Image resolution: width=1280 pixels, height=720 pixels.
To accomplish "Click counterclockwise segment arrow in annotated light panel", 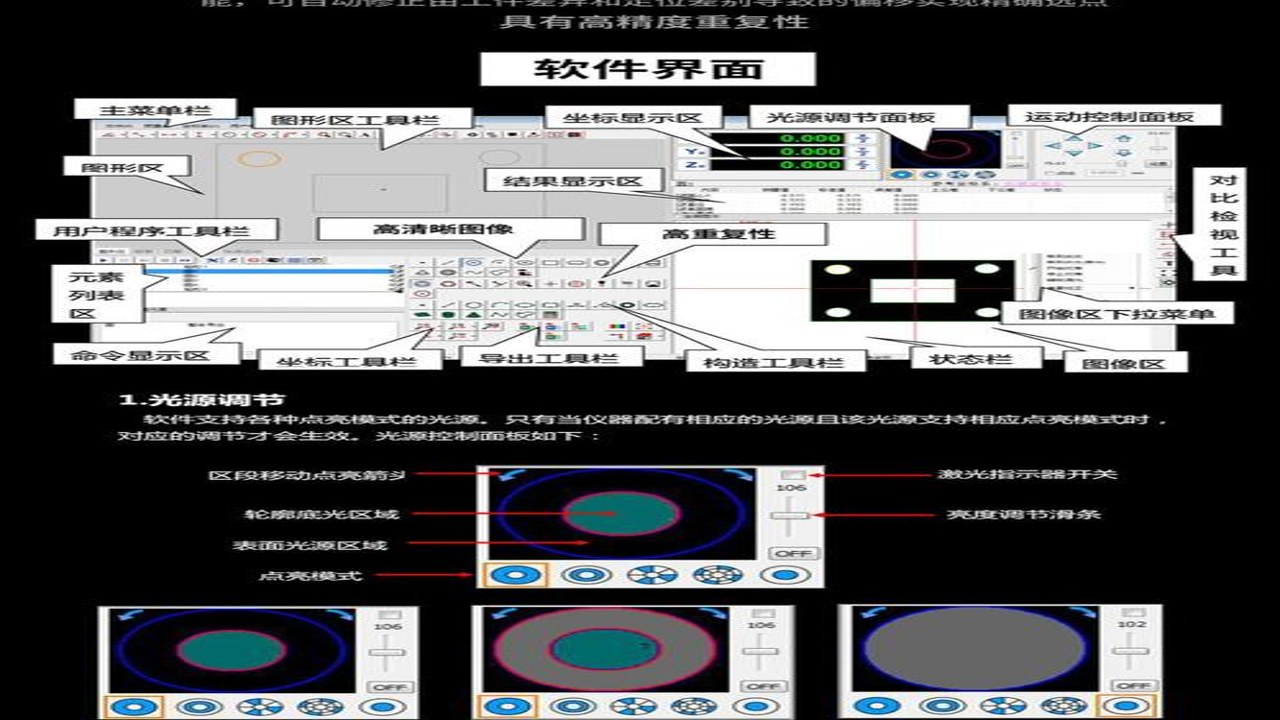I will pos(510,476).
